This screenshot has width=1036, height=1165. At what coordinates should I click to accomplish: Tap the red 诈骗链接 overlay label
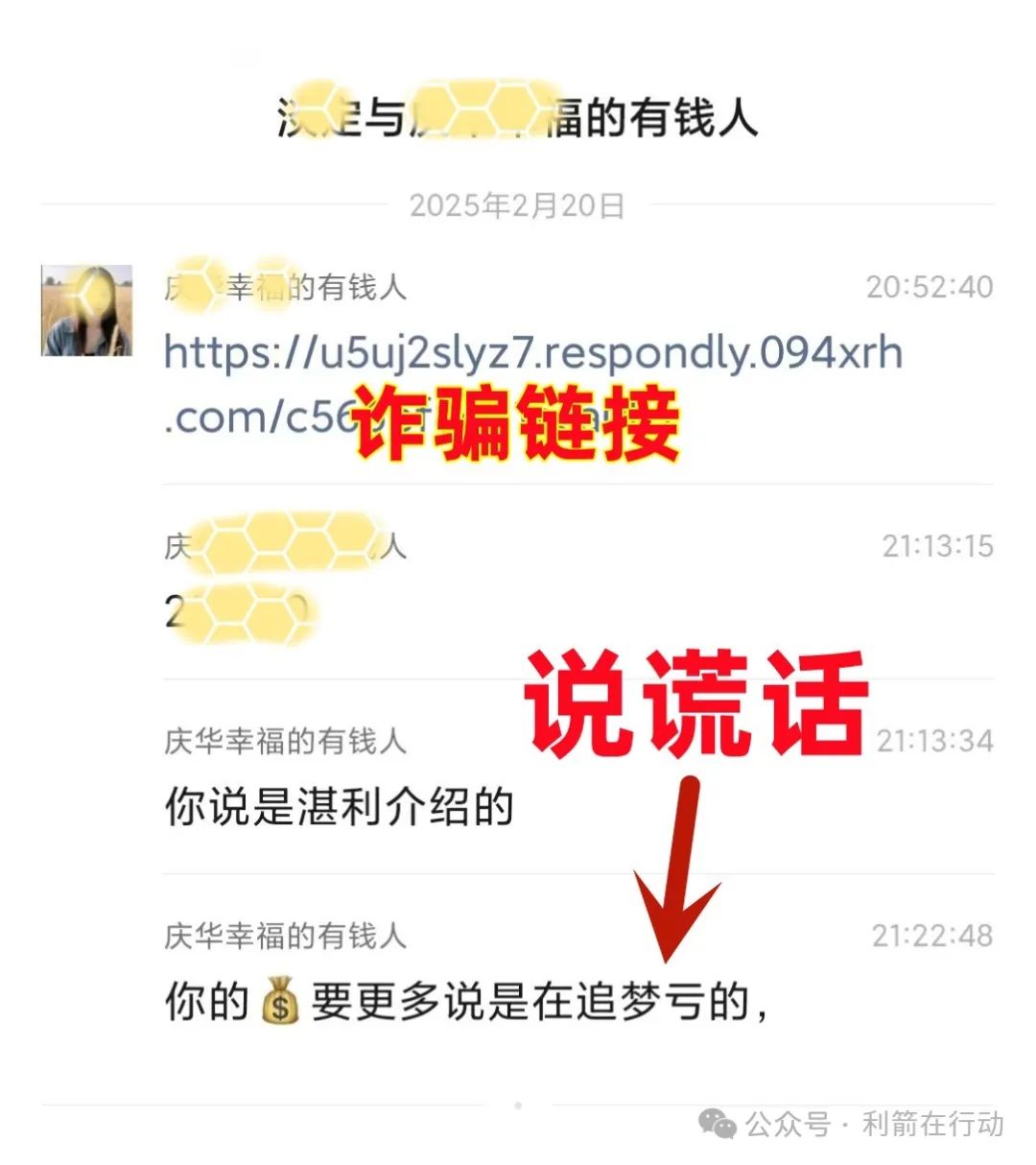pyautogui.click(x=516, y=424)
